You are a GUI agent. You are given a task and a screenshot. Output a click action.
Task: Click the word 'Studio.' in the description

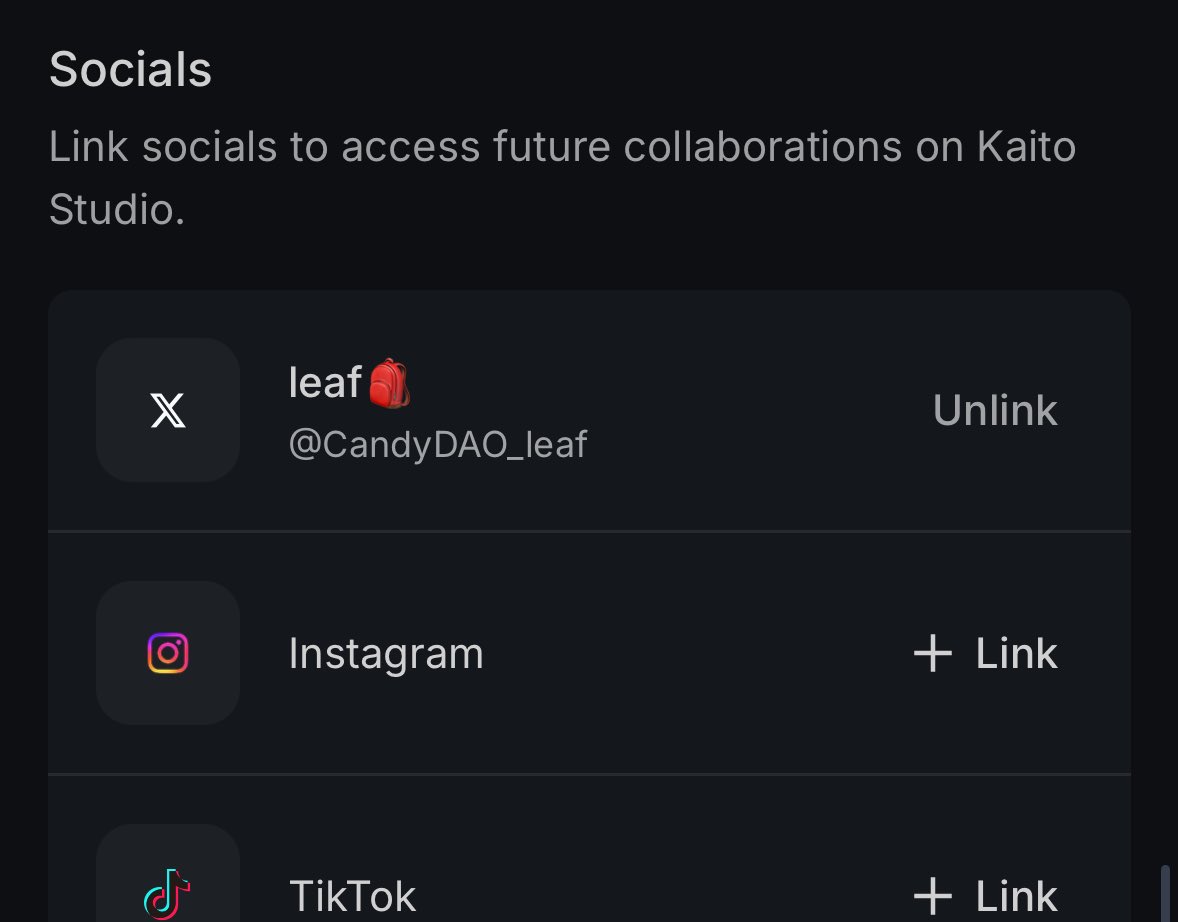point(117,210)
